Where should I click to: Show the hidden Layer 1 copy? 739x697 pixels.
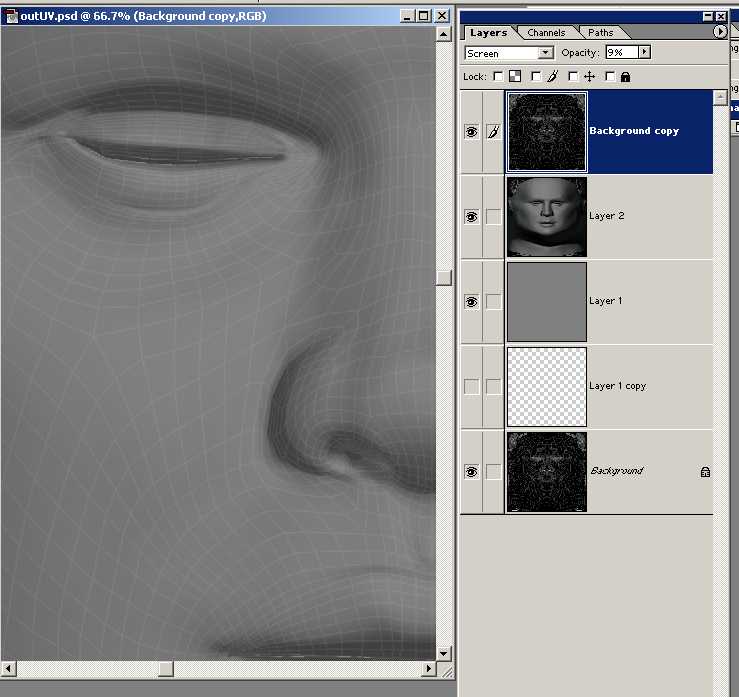tap(472, 387)
